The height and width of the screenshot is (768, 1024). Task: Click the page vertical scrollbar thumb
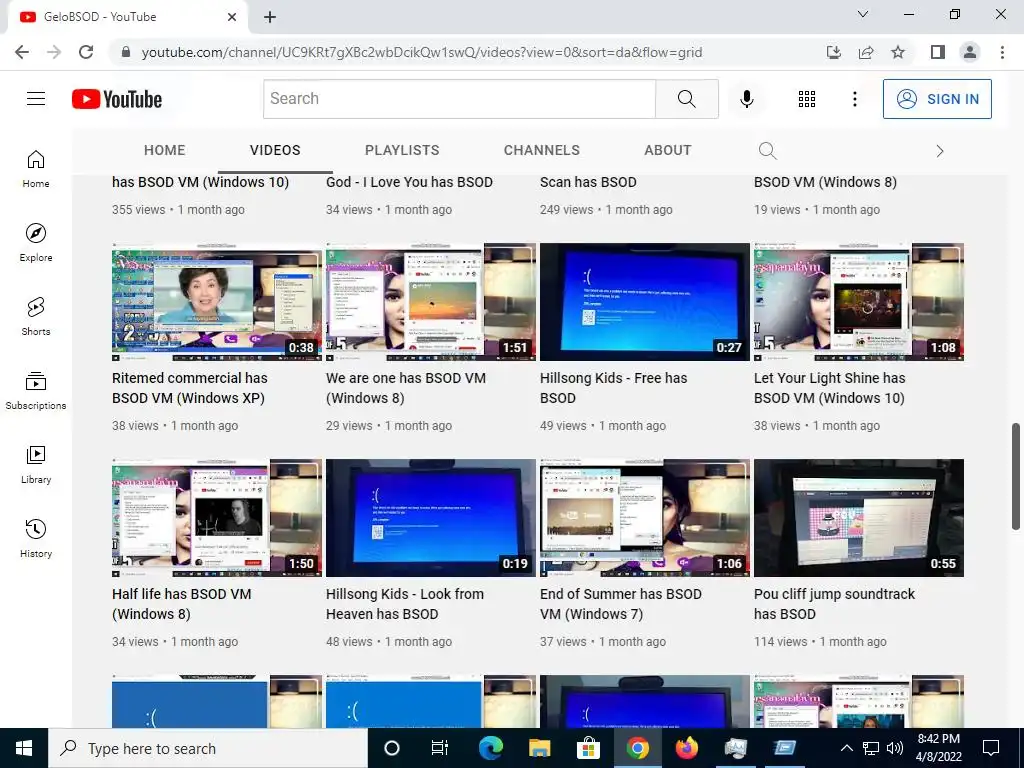click(x=1016, y=476)
